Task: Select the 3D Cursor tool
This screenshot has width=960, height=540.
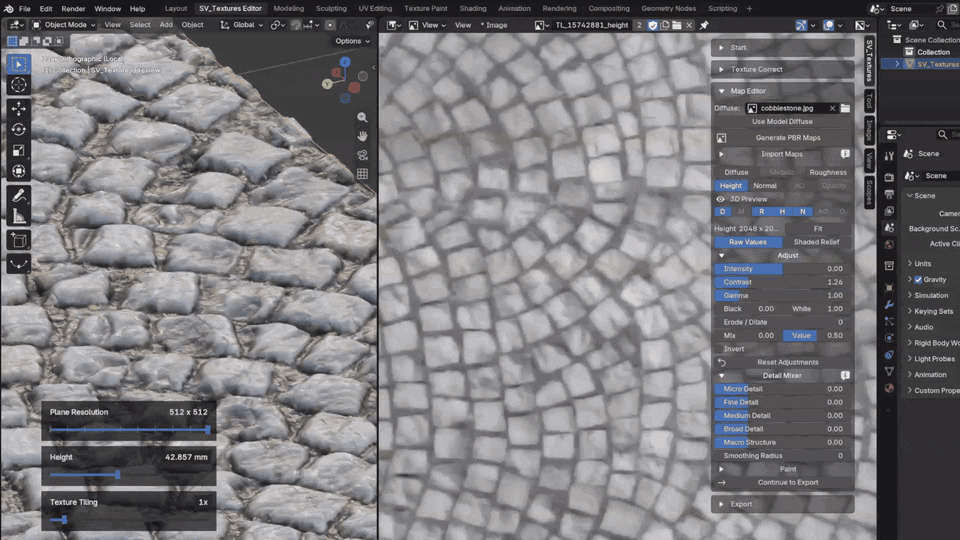Action: point(19,85)
